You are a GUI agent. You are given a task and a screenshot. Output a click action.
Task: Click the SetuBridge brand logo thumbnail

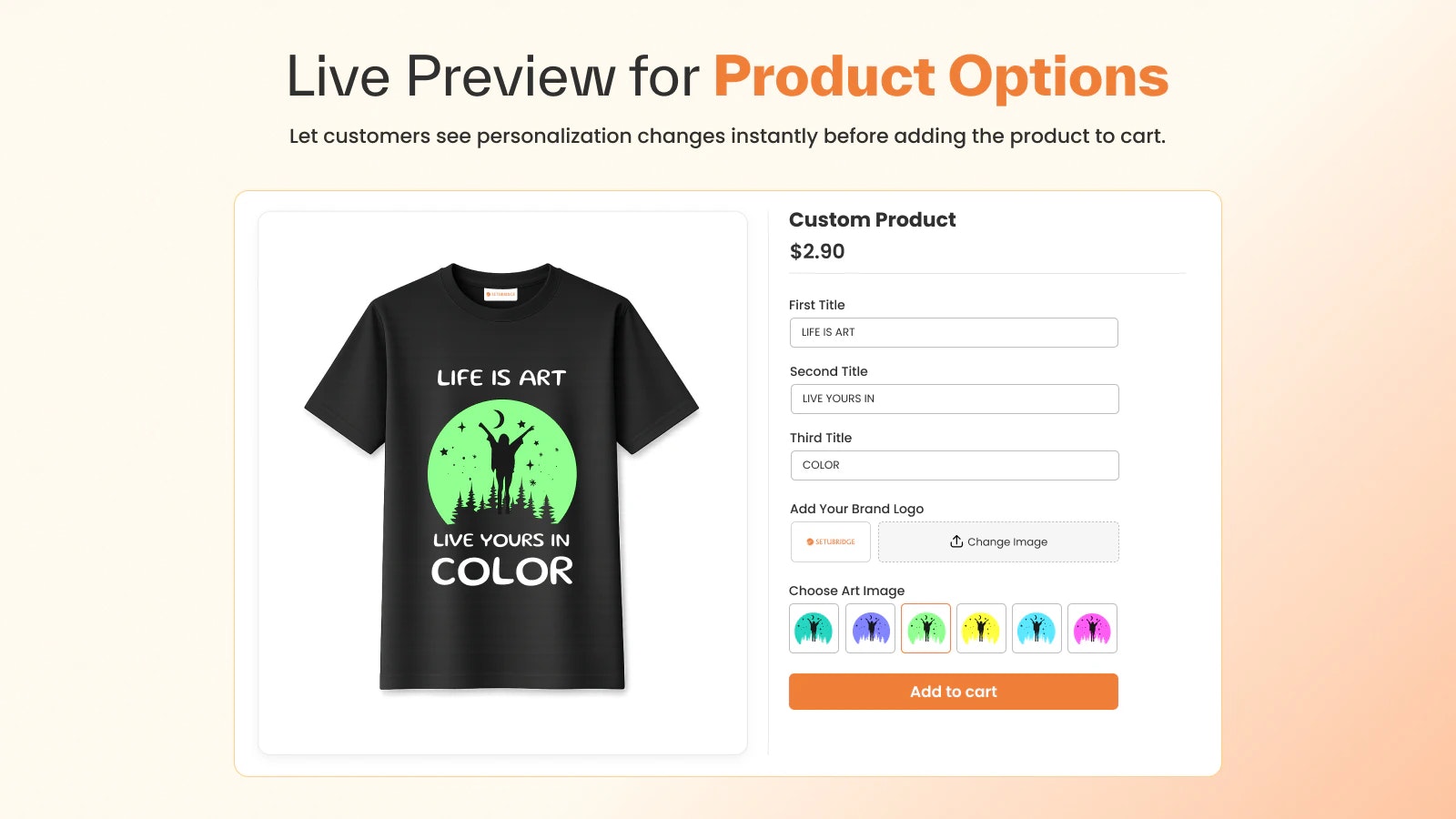click(830, 541)
